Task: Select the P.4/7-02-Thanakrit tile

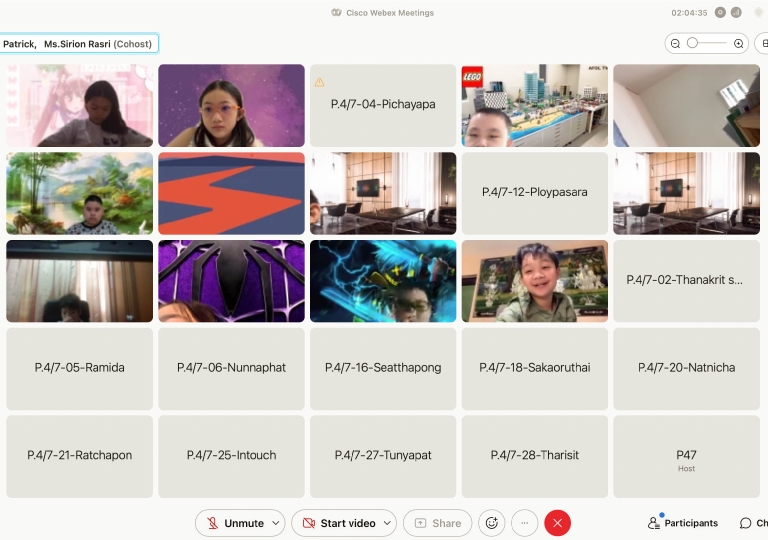Action: pyautogui.click(x=686, y=281)
